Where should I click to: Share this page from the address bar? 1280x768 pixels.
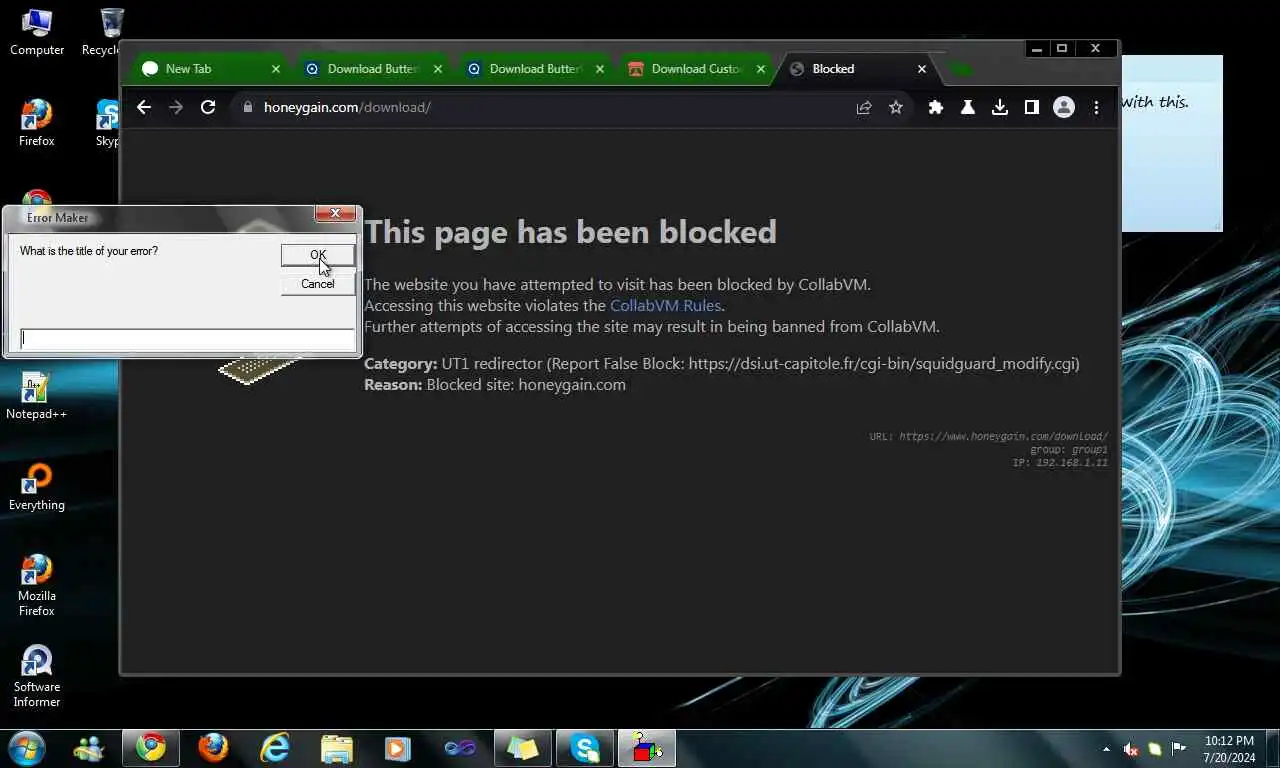864,107
